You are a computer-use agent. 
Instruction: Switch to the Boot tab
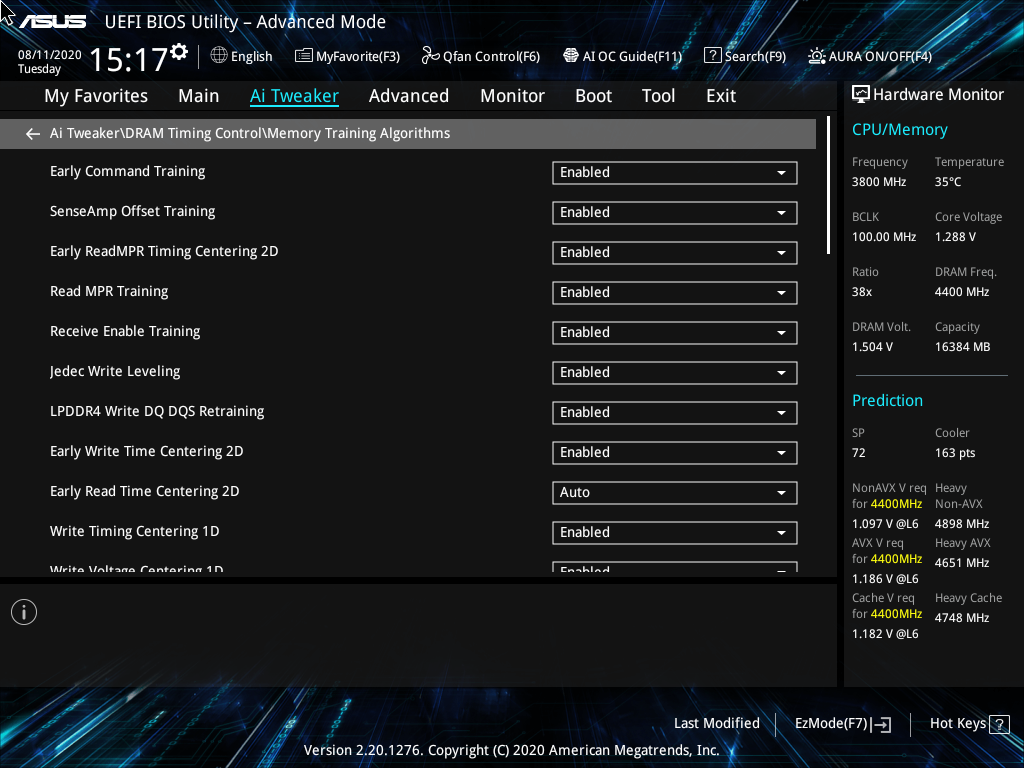tap(593, 95)
